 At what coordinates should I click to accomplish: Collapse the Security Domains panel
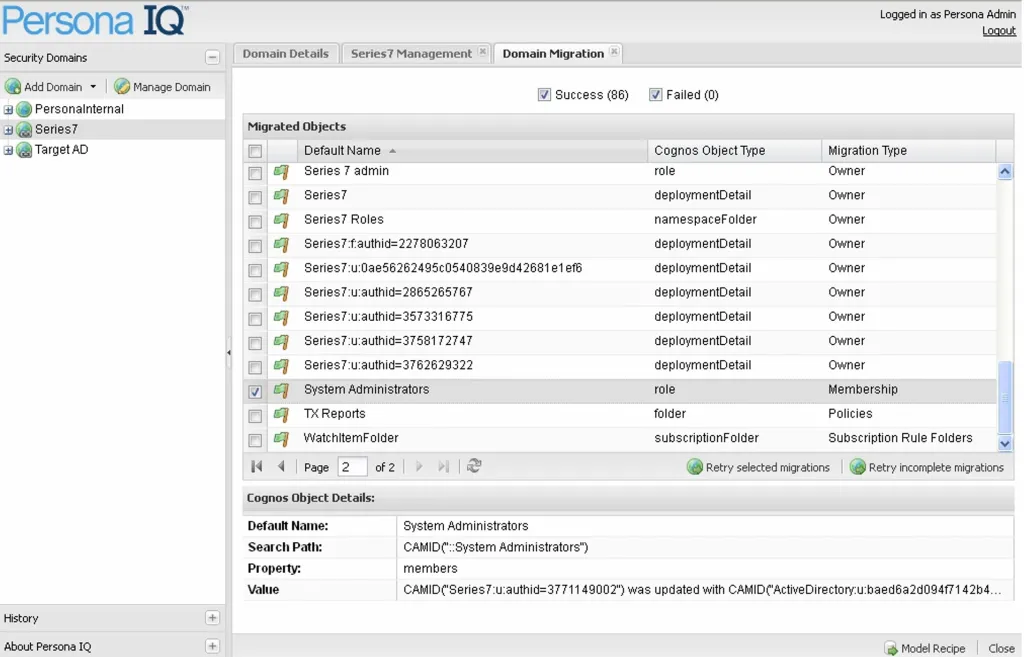point(212,57)
